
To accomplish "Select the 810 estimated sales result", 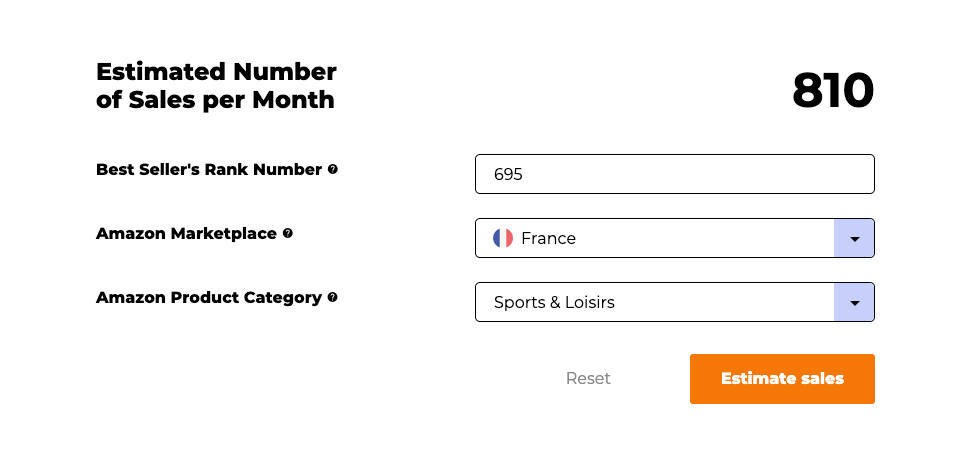I will [832, 91].
